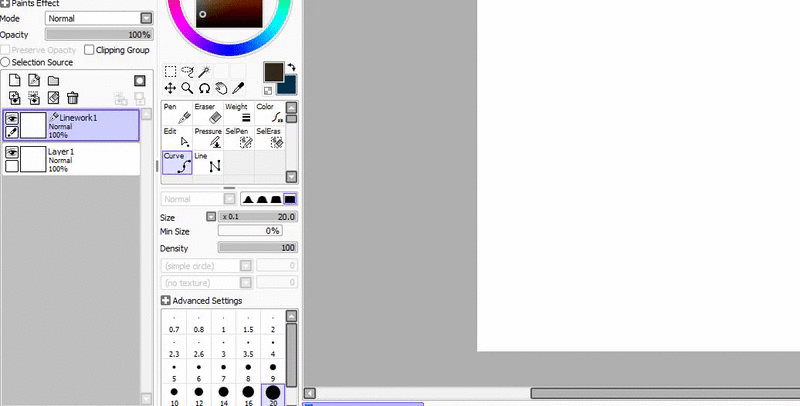Pick brush size preset 1.5
Image resolution: width=800 pixels, height=406 pixels.
pos(248,324)
